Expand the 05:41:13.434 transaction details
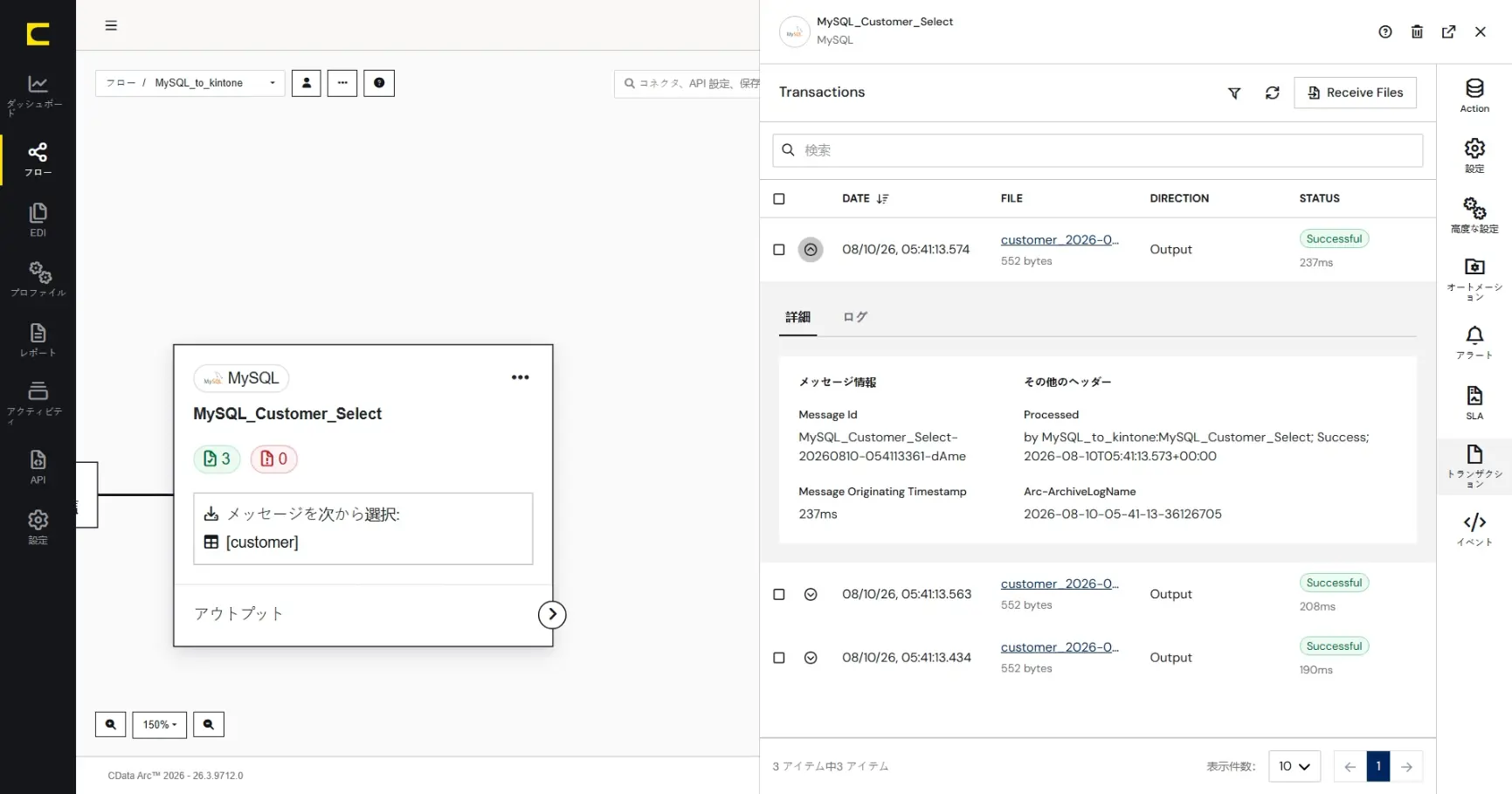Screen dimensions: 1512x794 811,658
